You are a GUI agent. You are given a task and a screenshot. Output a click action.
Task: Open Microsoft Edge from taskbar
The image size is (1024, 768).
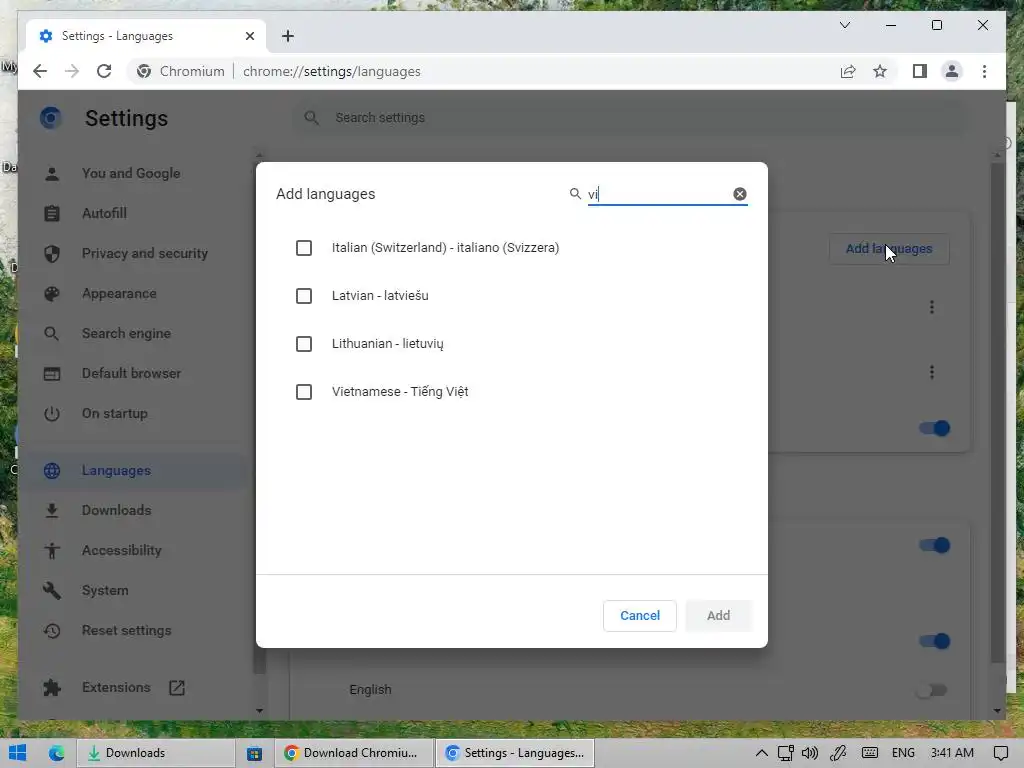[x=57, y=753]
